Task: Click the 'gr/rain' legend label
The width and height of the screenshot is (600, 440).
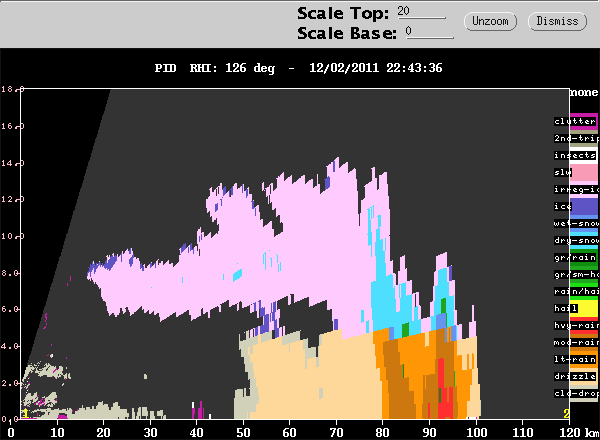Action: pos(575,257)
